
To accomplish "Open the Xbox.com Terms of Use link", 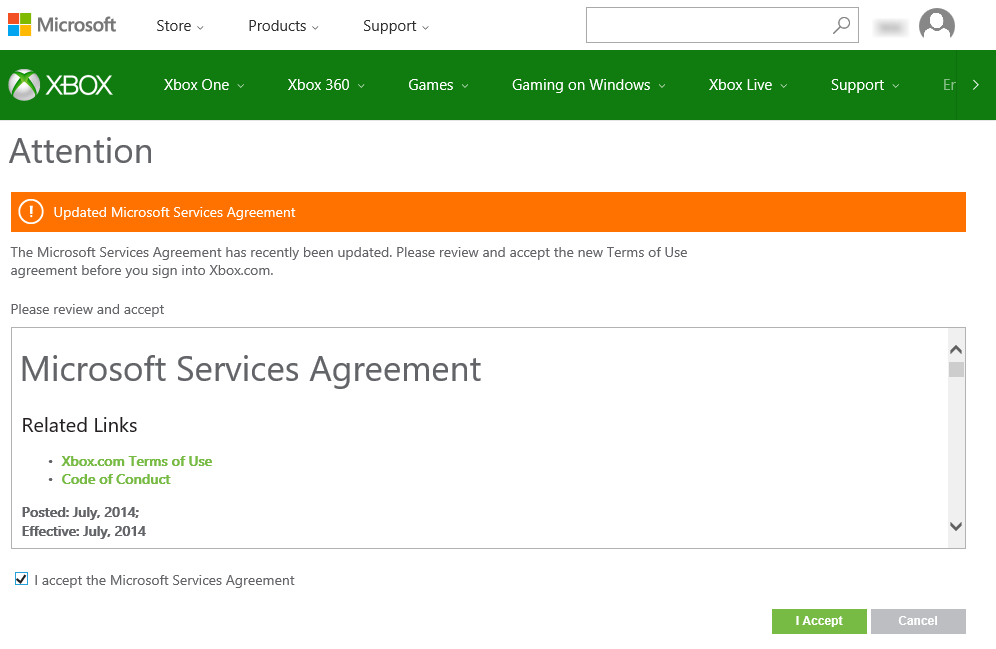I will click(137, 461).
